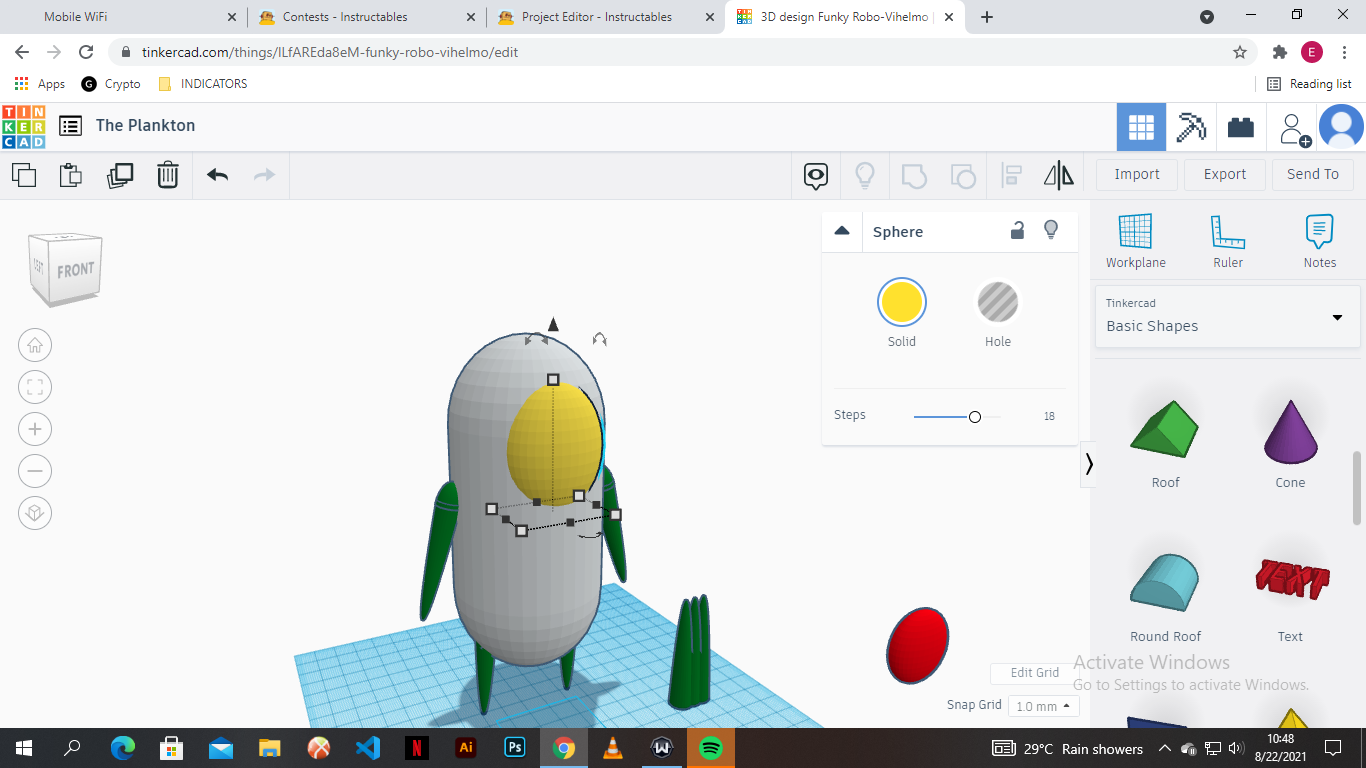Collapse the shapes panel chevron
Screen dimensions: 1366x768
(1089, 464)
